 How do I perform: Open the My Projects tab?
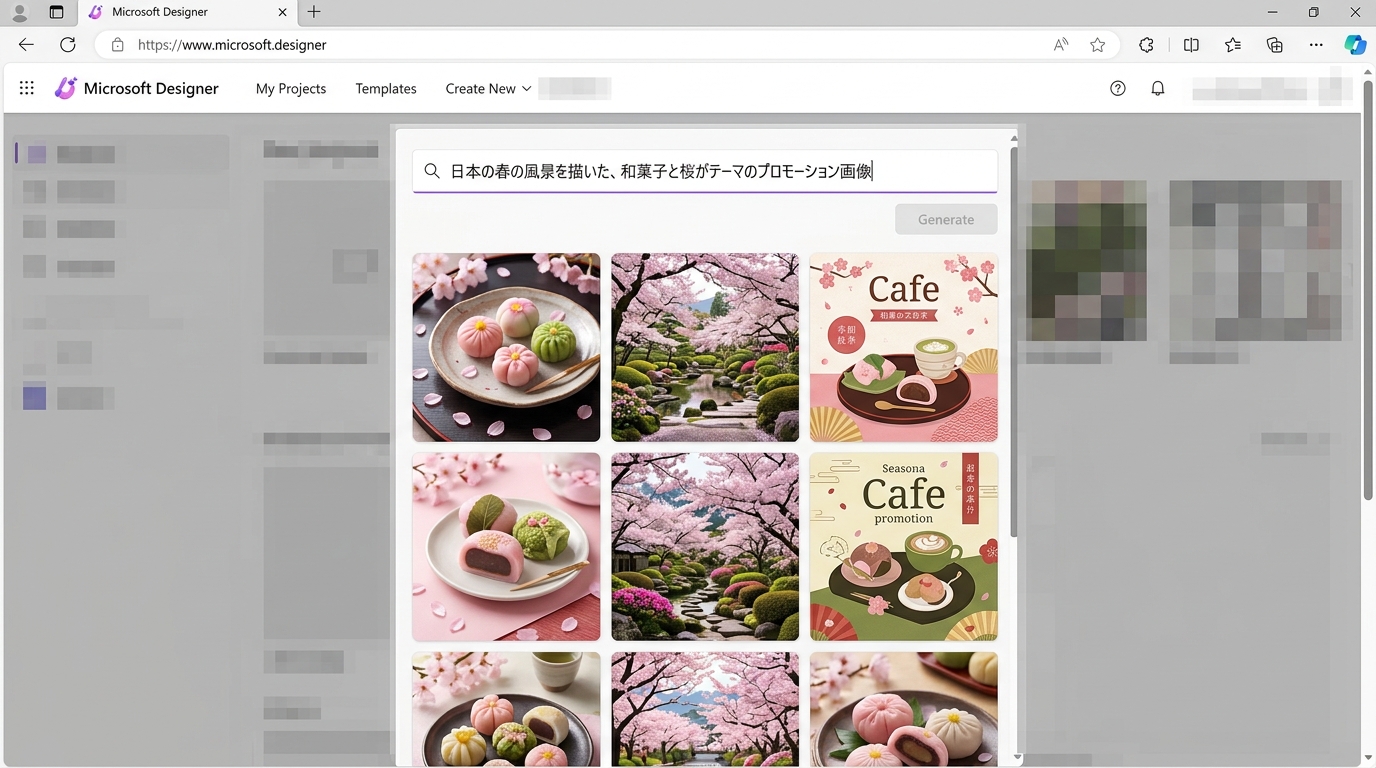[291, 88]
